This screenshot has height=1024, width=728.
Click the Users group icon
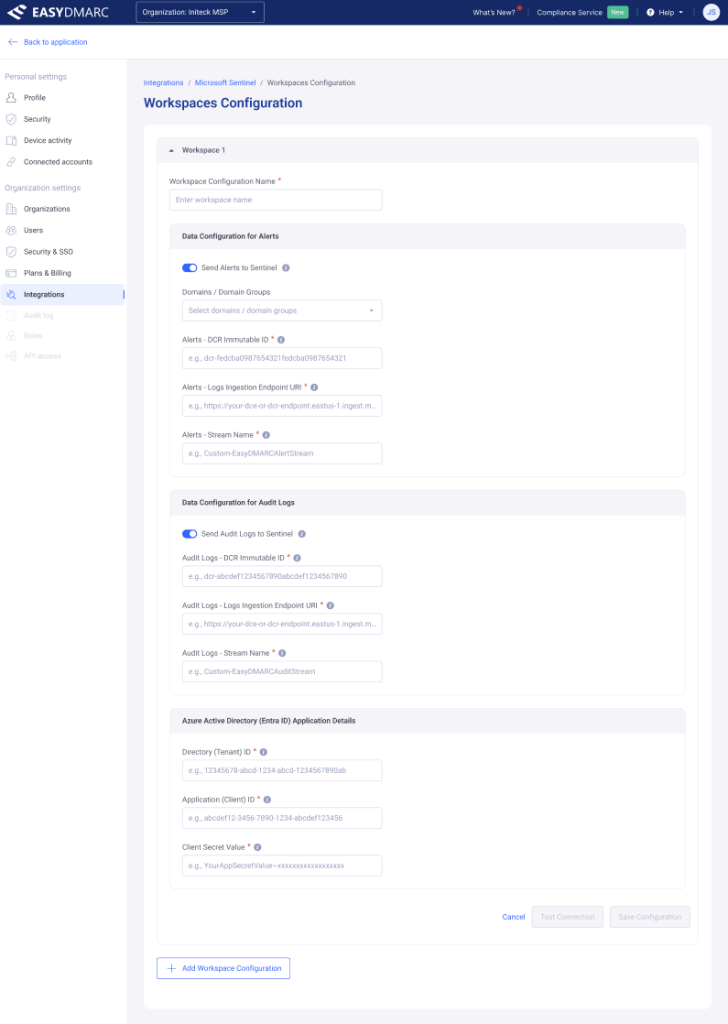click(x=11, y=231)
